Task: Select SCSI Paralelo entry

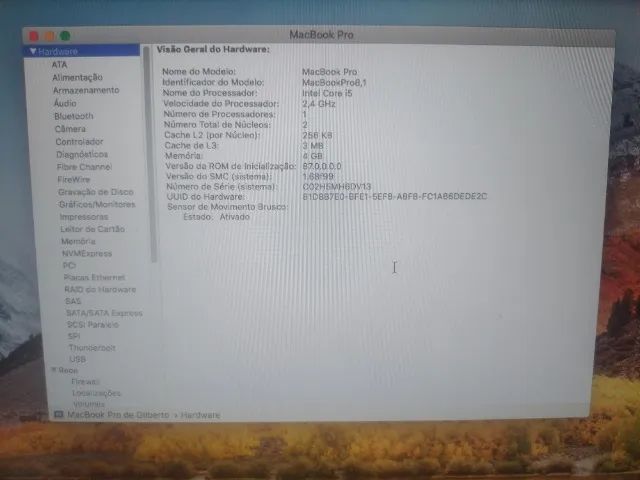Action: [93, 324]
